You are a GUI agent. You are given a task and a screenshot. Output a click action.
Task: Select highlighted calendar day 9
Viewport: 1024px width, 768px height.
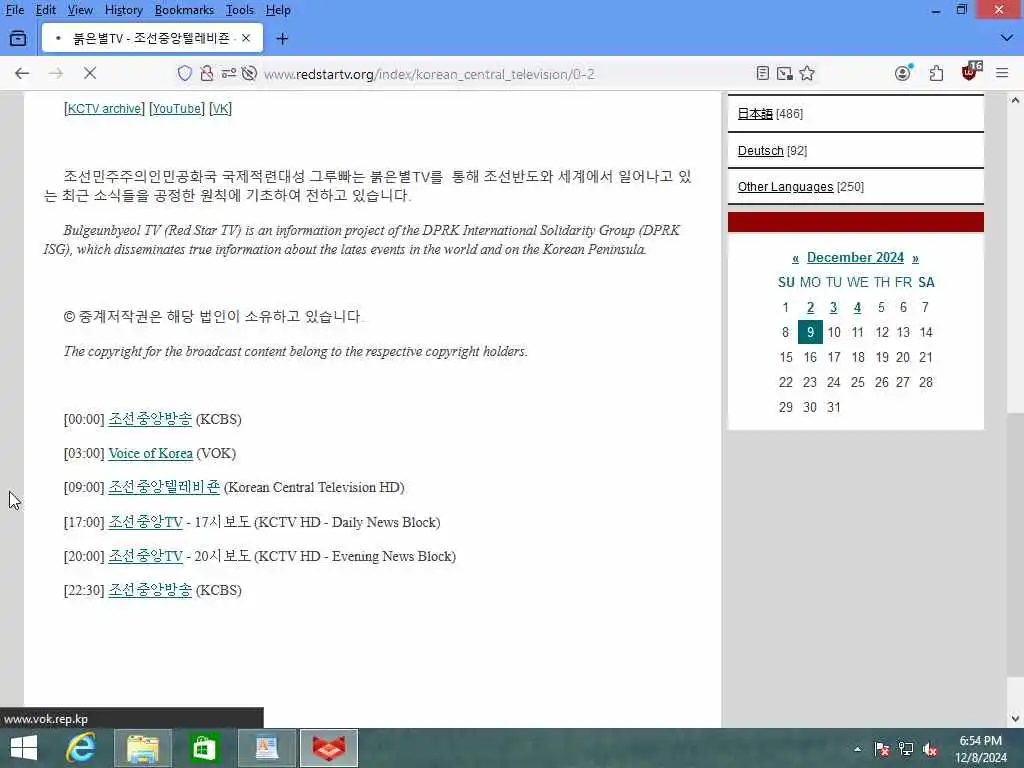coord(810,332)
